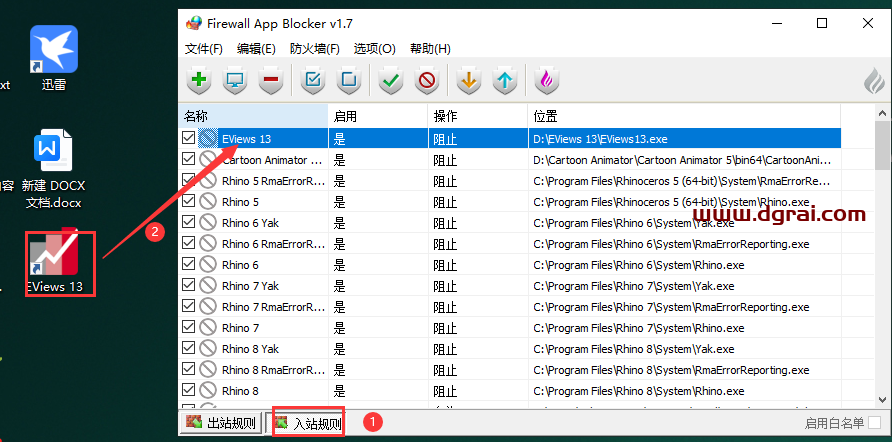Toggle the Rhino 6 Yak checkbox
The height and width of the screenshot is (442, 892).
tap(188, 222)
